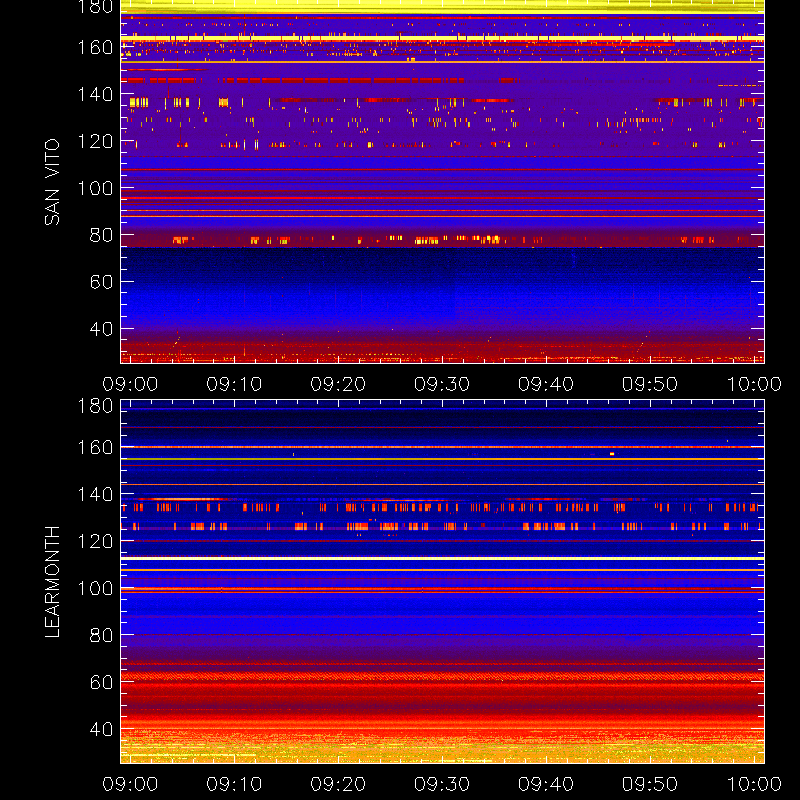800x800 pixels.
Task: Select the 120 tick label on San Vito axis
Action: [95, 141]
